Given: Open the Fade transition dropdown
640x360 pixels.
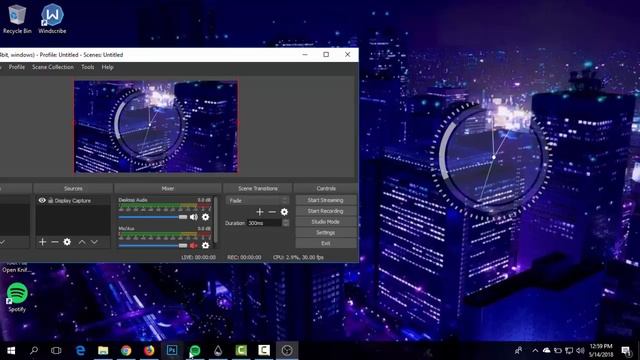Looking at the screenshot, I should pyautogui.click(x=257, y=200).
